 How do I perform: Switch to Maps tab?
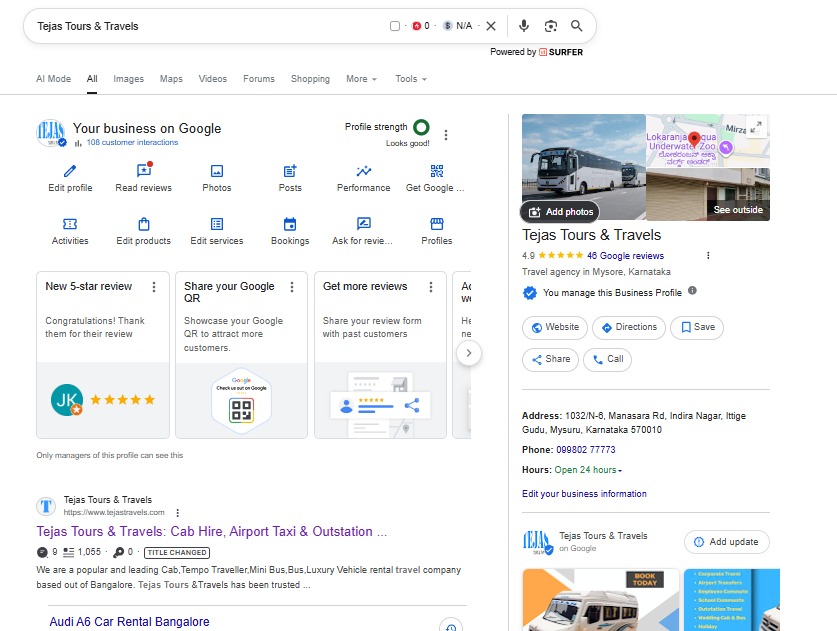(171, 79)
